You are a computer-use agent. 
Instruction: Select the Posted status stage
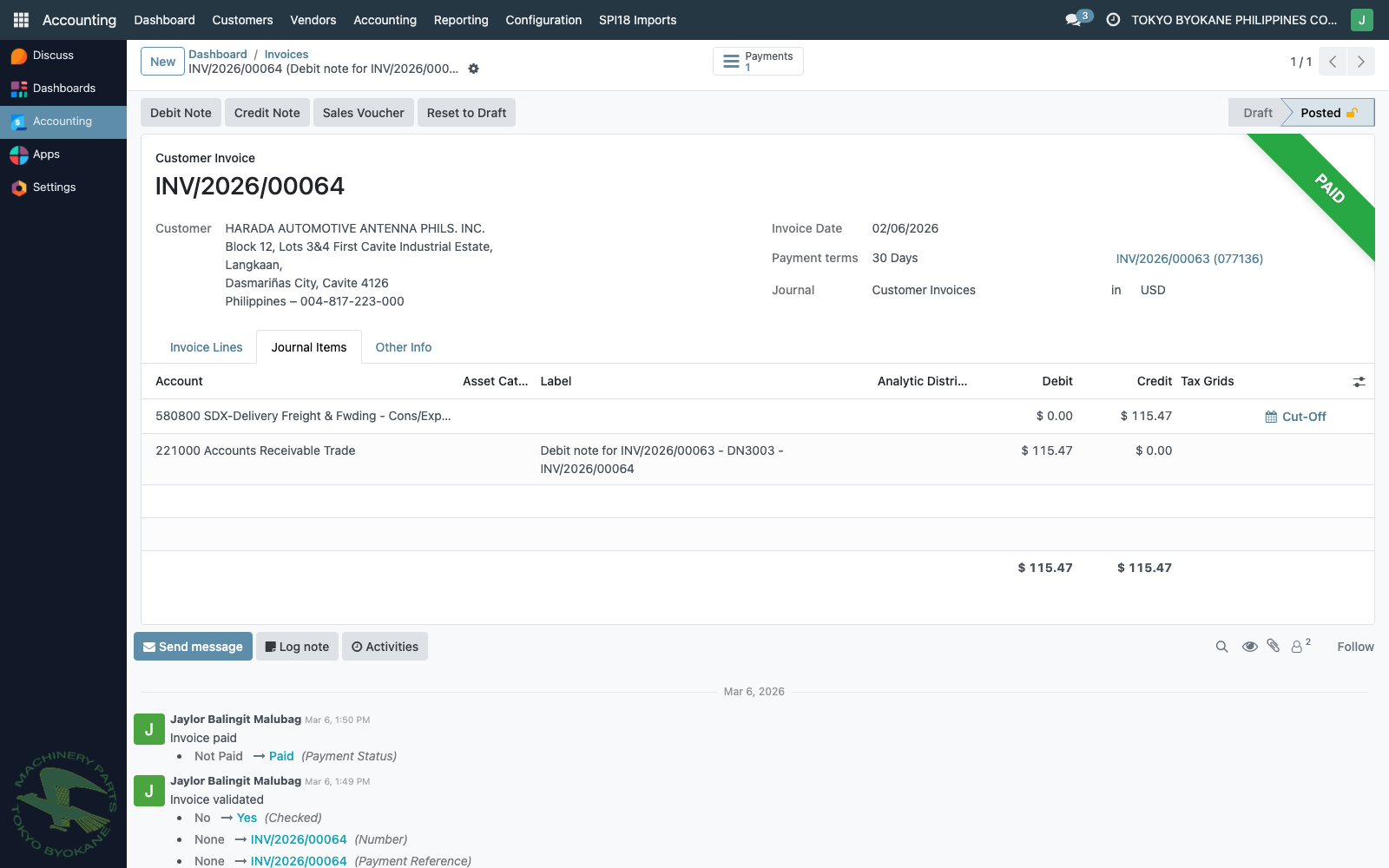point(1328,113)
